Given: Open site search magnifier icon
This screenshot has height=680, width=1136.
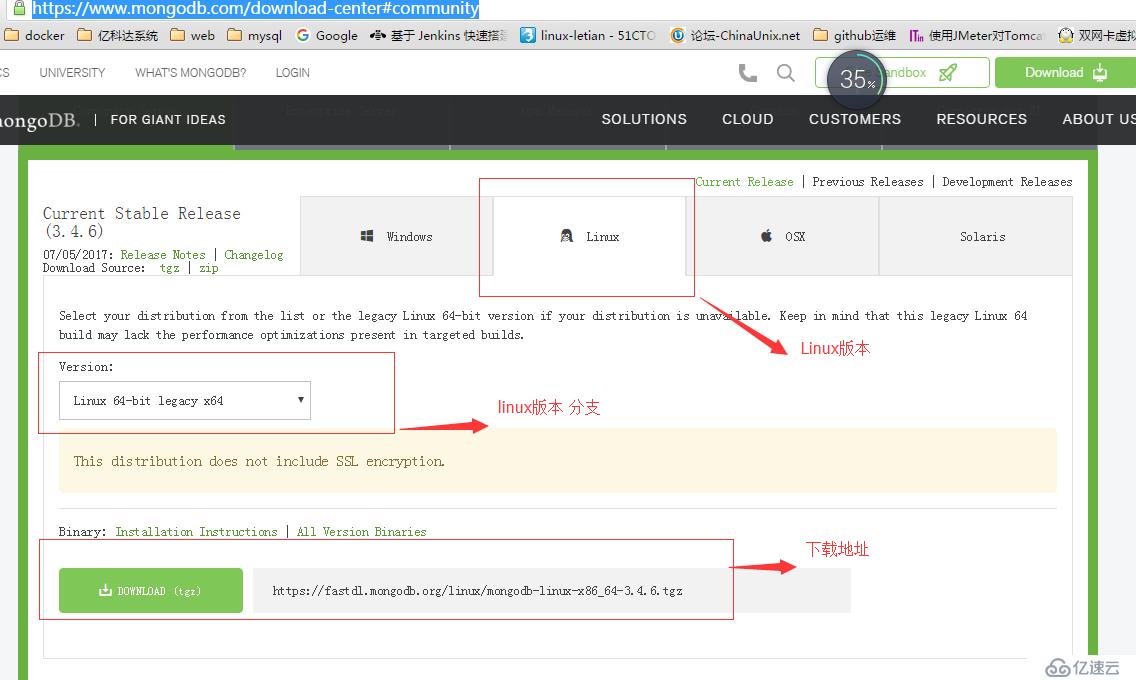Looking at the screenshot, I should tap(785, 72).
